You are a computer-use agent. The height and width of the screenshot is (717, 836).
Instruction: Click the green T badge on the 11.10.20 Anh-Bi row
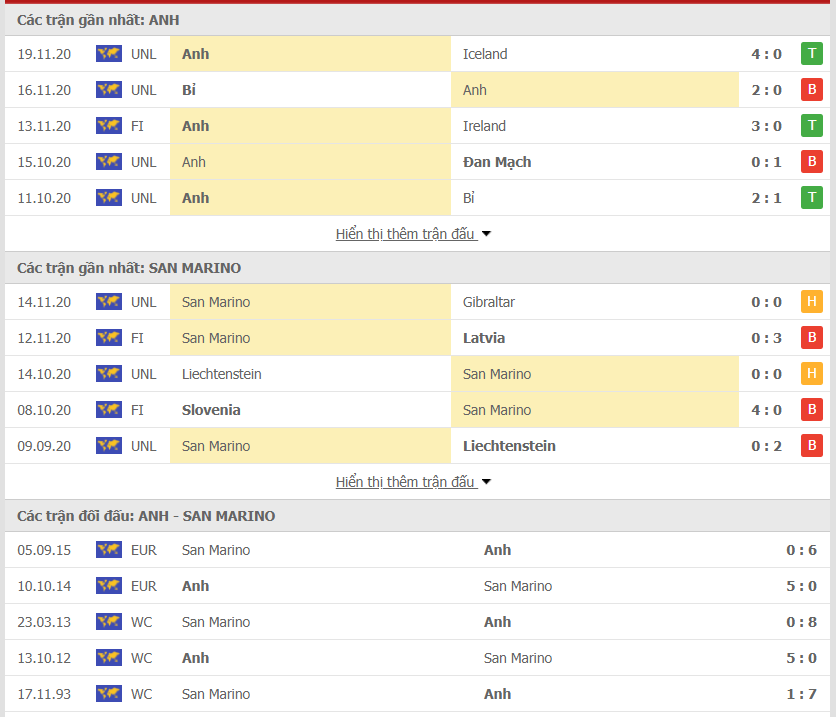pos(811,198)
